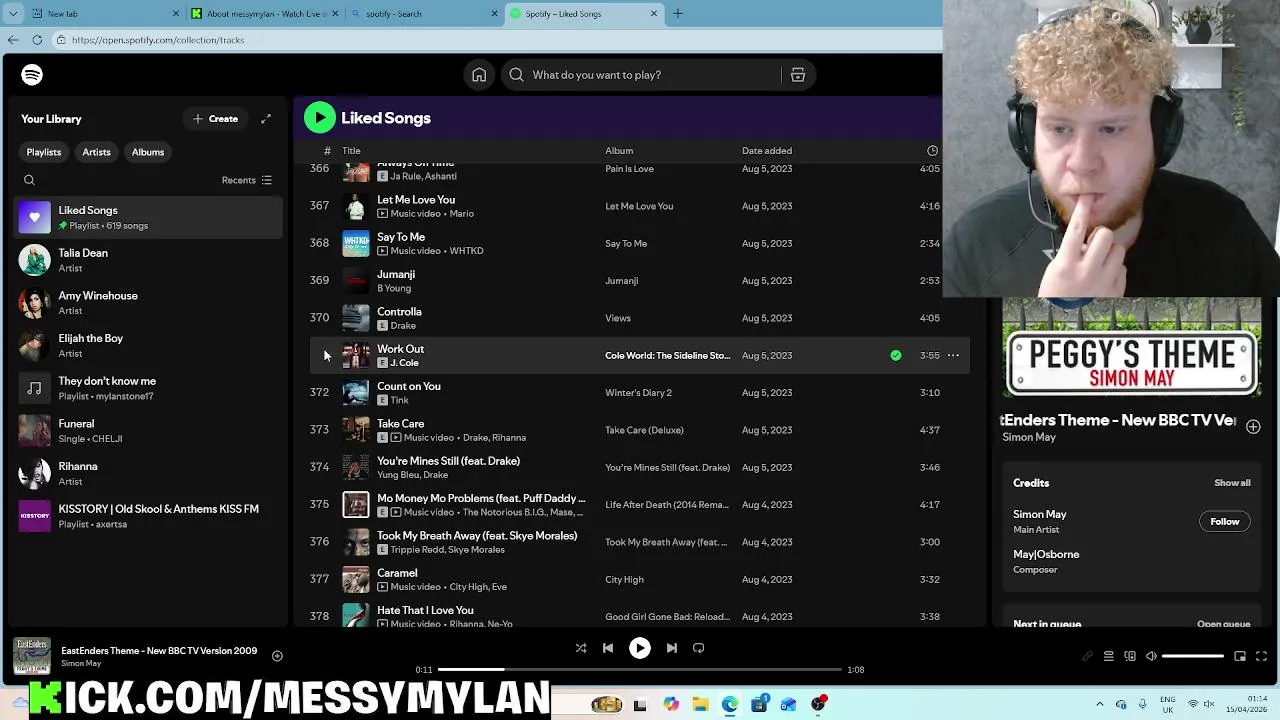Click the search magnifier in search bar
Screen dimensions: 1280x720
tap(516, 75)
